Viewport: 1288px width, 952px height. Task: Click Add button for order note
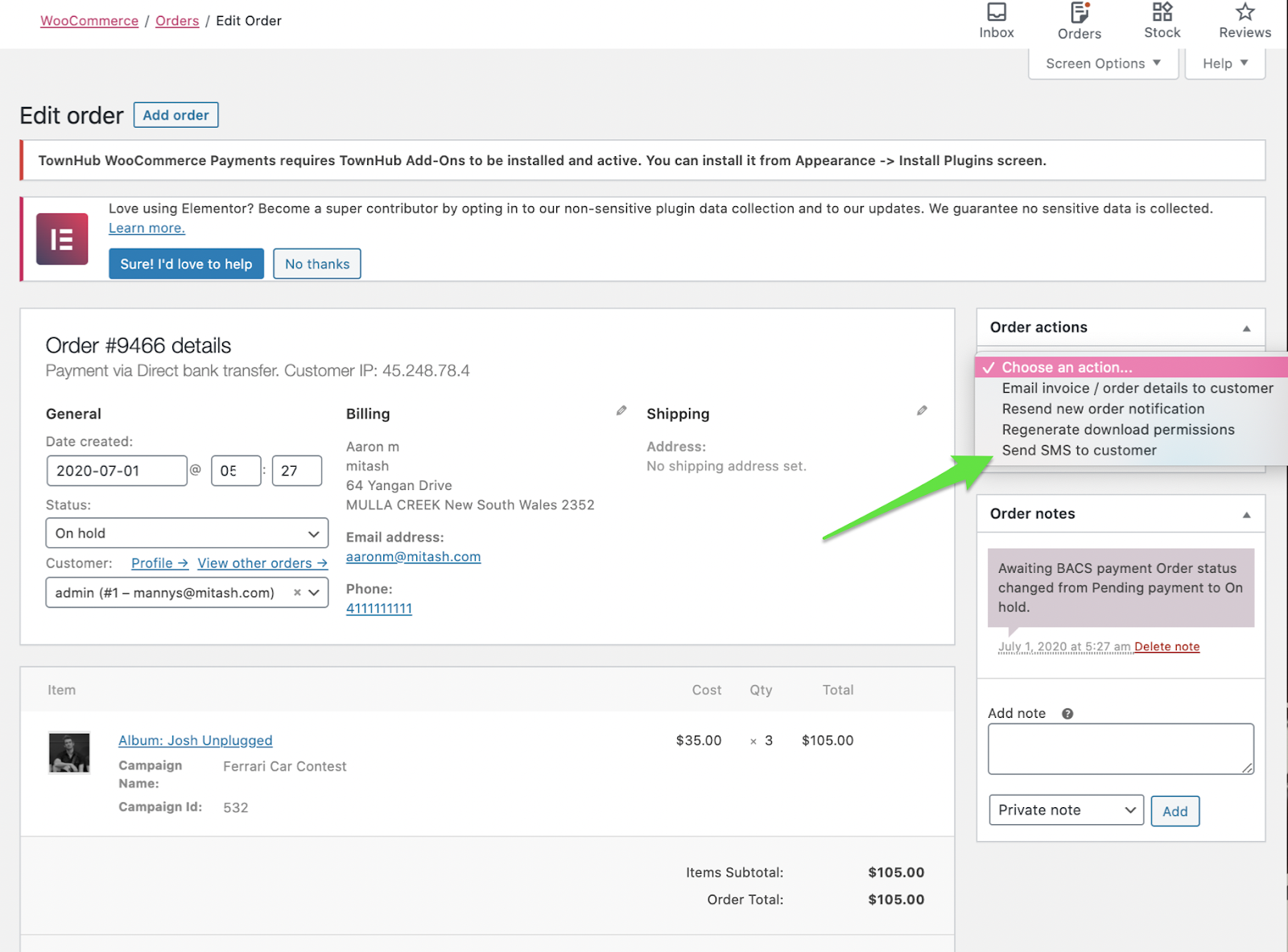click(1175, 811)
